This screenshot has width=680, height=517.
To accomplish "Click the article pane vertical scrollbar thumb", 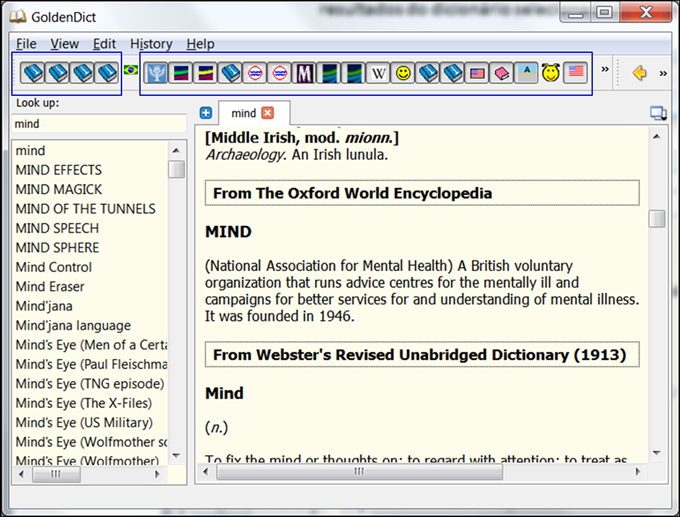I will (x=657, y=219).
